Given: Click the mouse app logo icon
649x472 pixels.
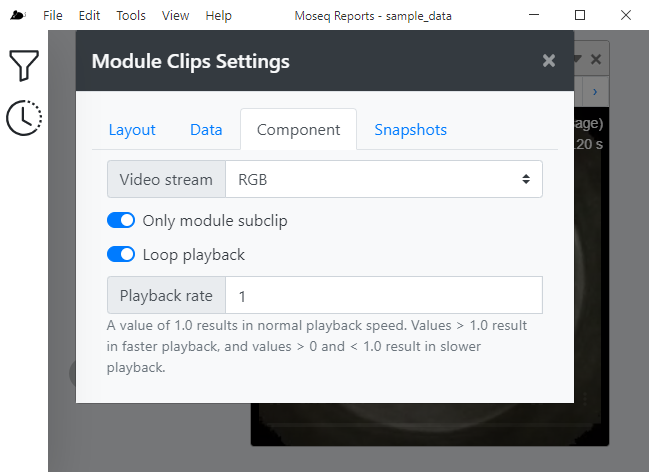Looking at the screenshot, I should pyautogui.click(x=18, y=15).
